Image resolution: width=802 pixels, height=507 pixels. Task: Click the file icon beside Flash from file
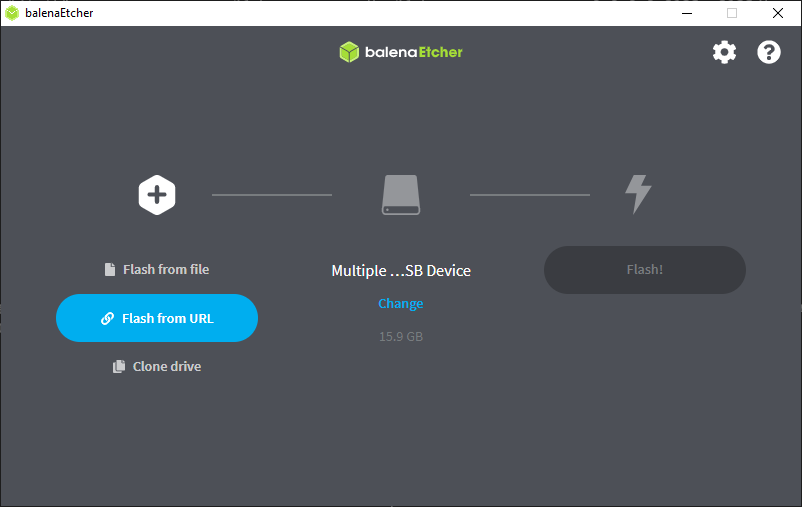pyautogui.click(x=110, y=270)
